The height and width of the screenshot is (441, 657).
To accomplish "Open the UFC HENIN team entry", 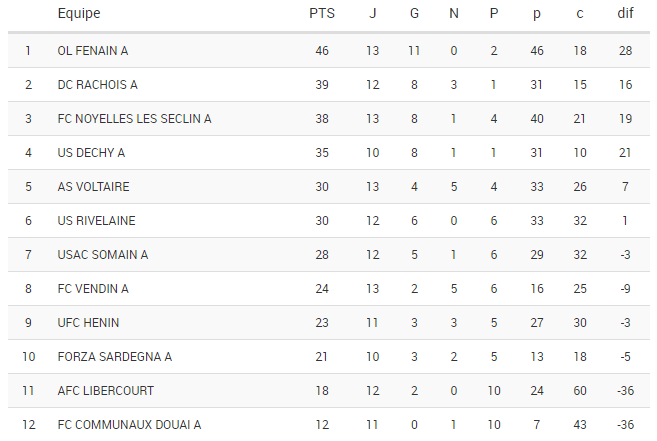I will coord(88,323).
